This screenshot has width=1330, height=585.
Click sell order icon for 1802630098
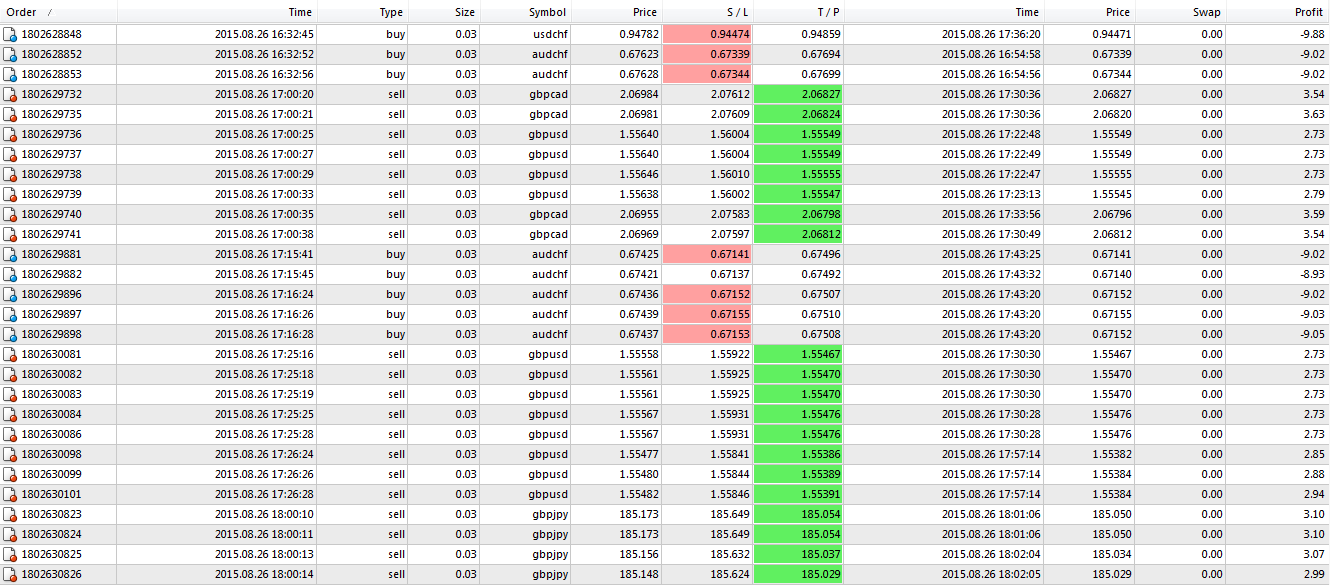pos(10,454)
